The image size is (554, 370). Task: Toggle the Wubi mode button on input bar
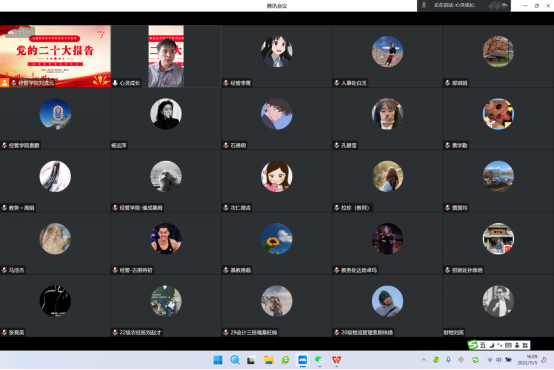pos(483,345)
